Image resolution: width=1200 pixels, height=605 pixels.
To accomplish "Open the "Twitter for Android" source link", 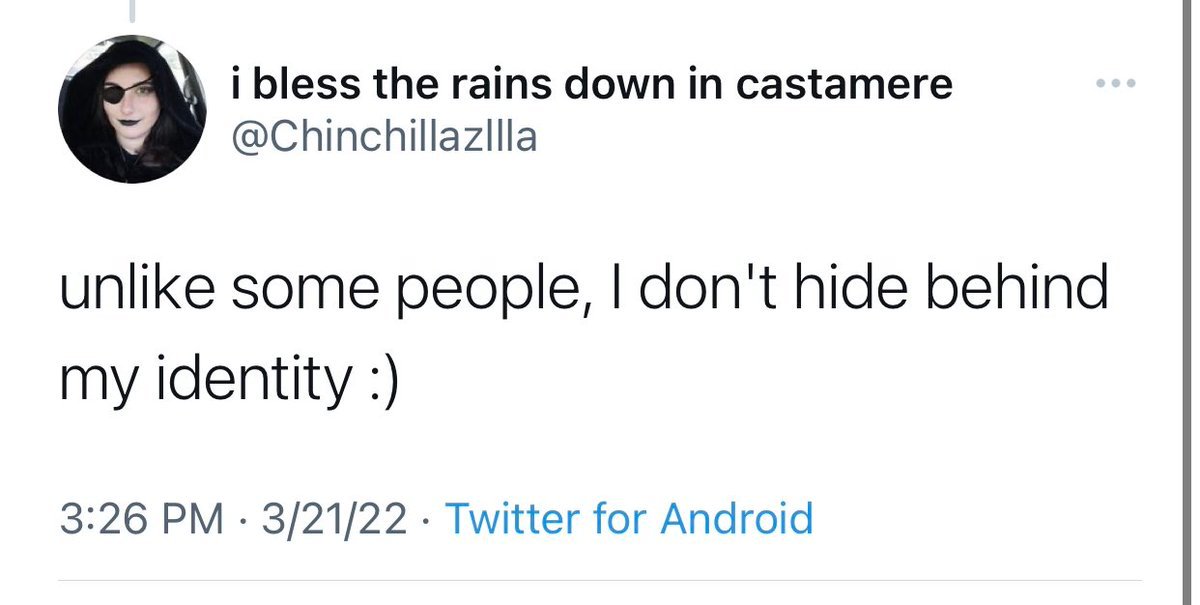I will 627,519.
